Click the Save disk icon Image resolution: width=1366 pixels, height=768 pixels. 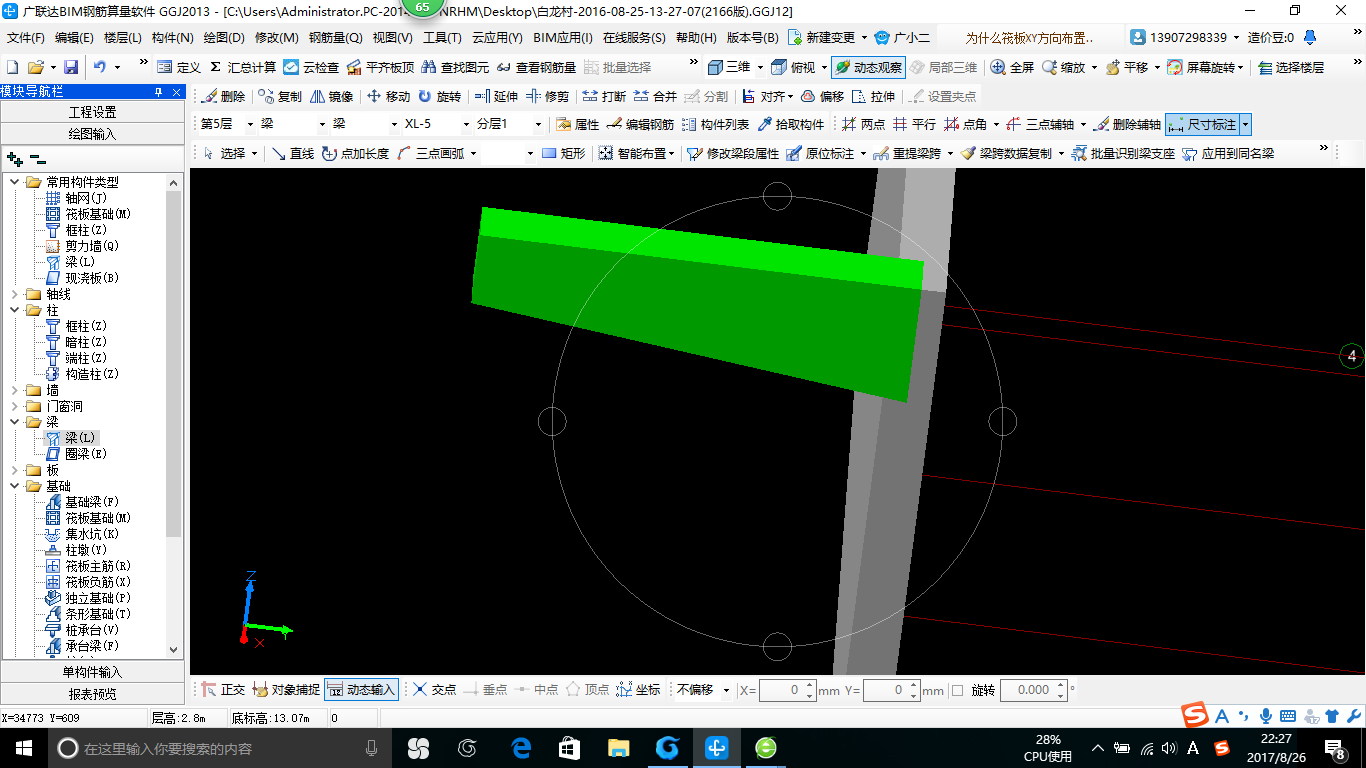click(x=71, y=67)
